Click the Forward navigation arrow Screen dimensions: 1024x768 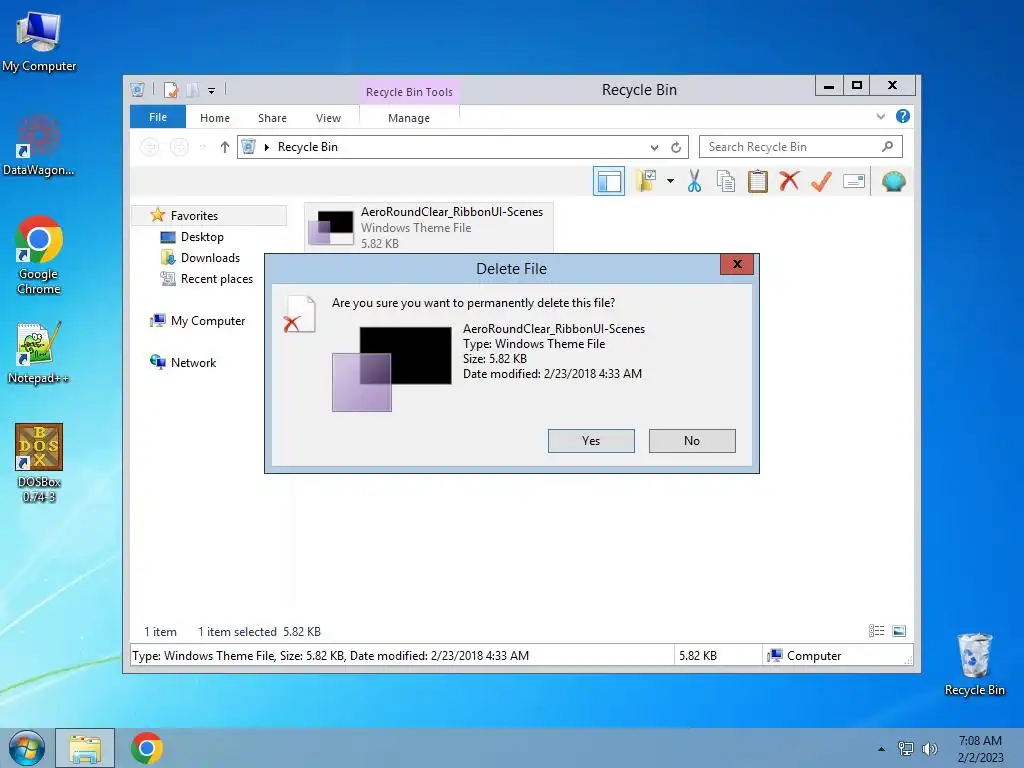coord(179,147)
